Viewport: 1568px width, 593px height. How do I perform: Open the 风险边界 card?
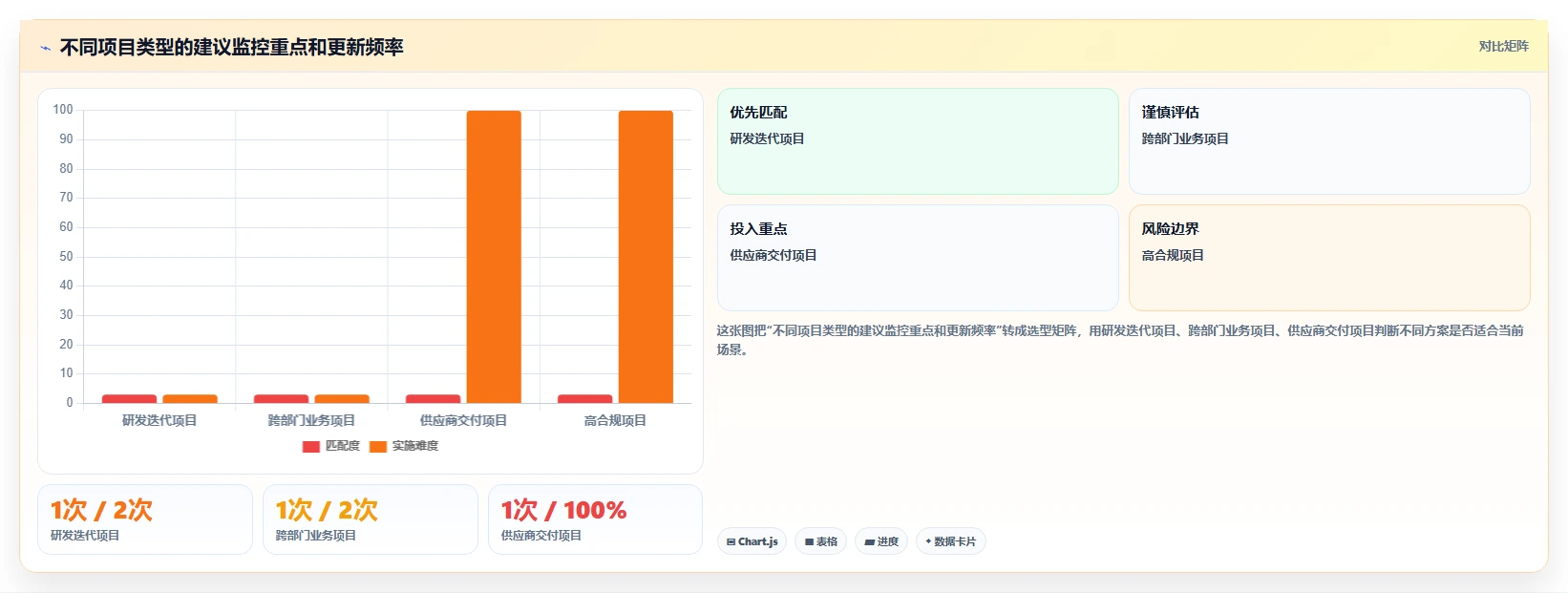pos(1329,258)
